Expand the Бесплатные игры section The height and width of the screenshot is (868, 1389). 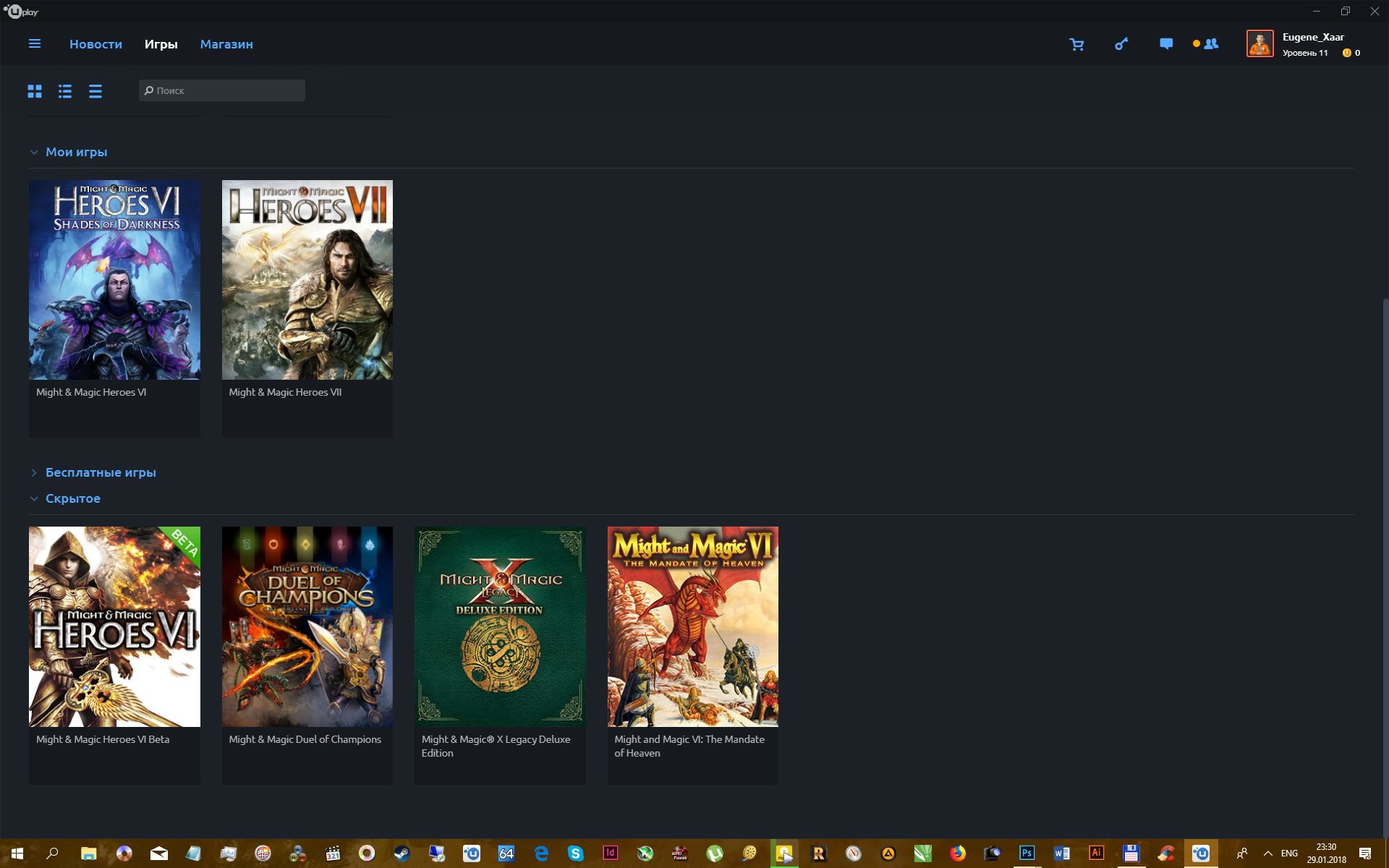coord(34,472)
